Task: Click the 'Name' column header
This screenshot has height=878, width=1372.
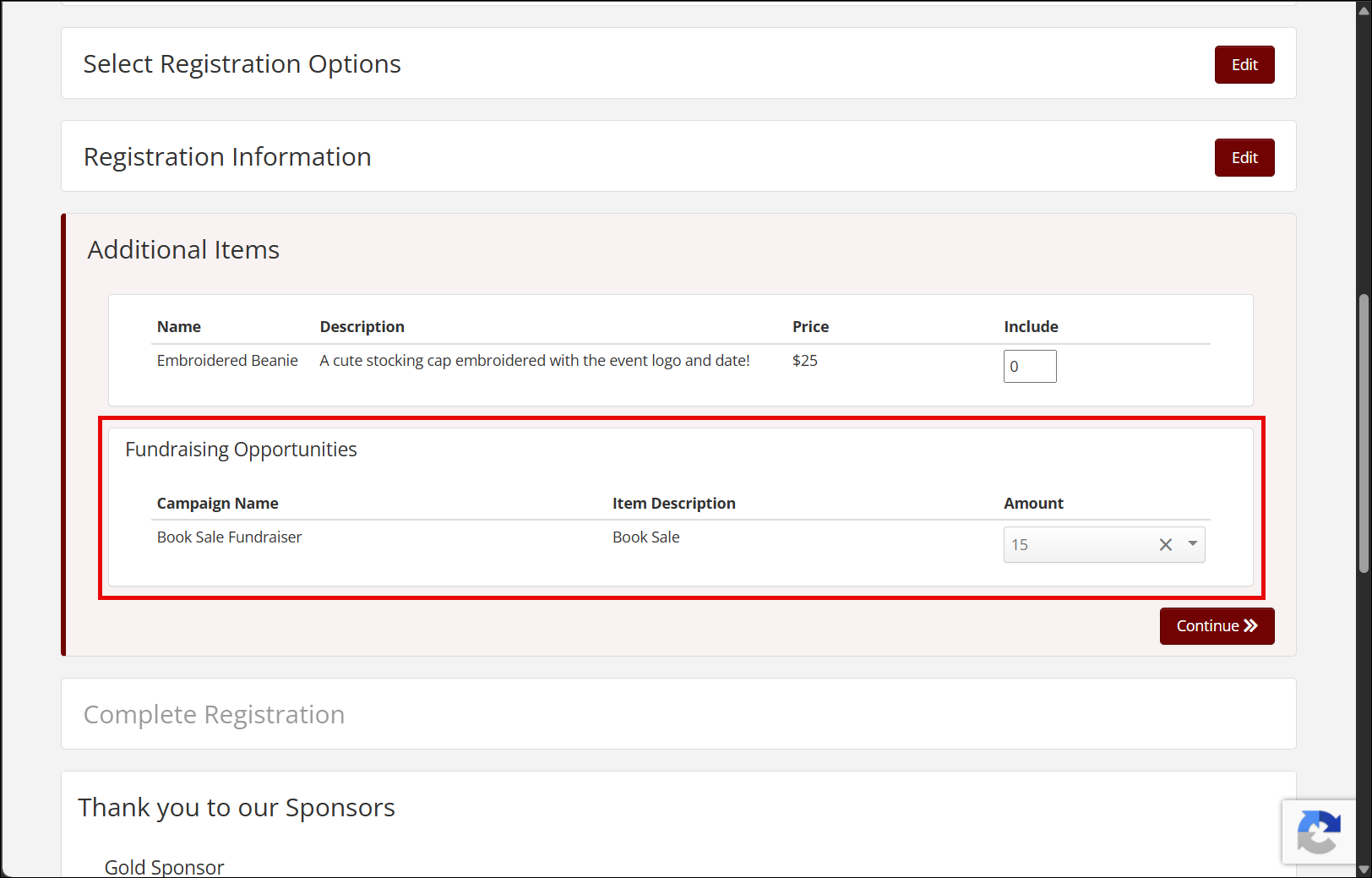Action: coord(178,327)
